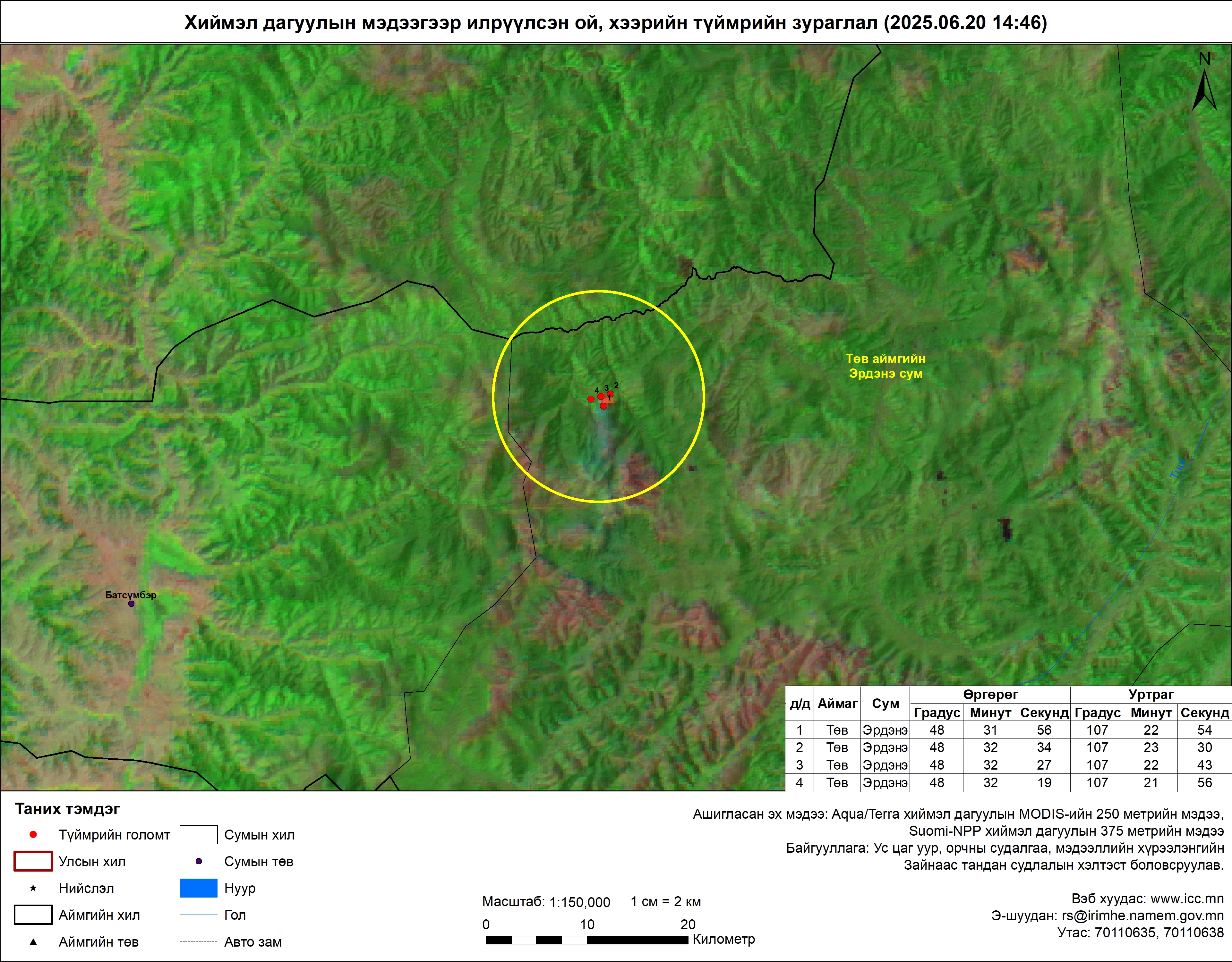Image resolution: width=1232 pixels, height=962 pixels.
Task: Click the Масштаб: 1:150,000 text
Action: (x=546, y=902)
